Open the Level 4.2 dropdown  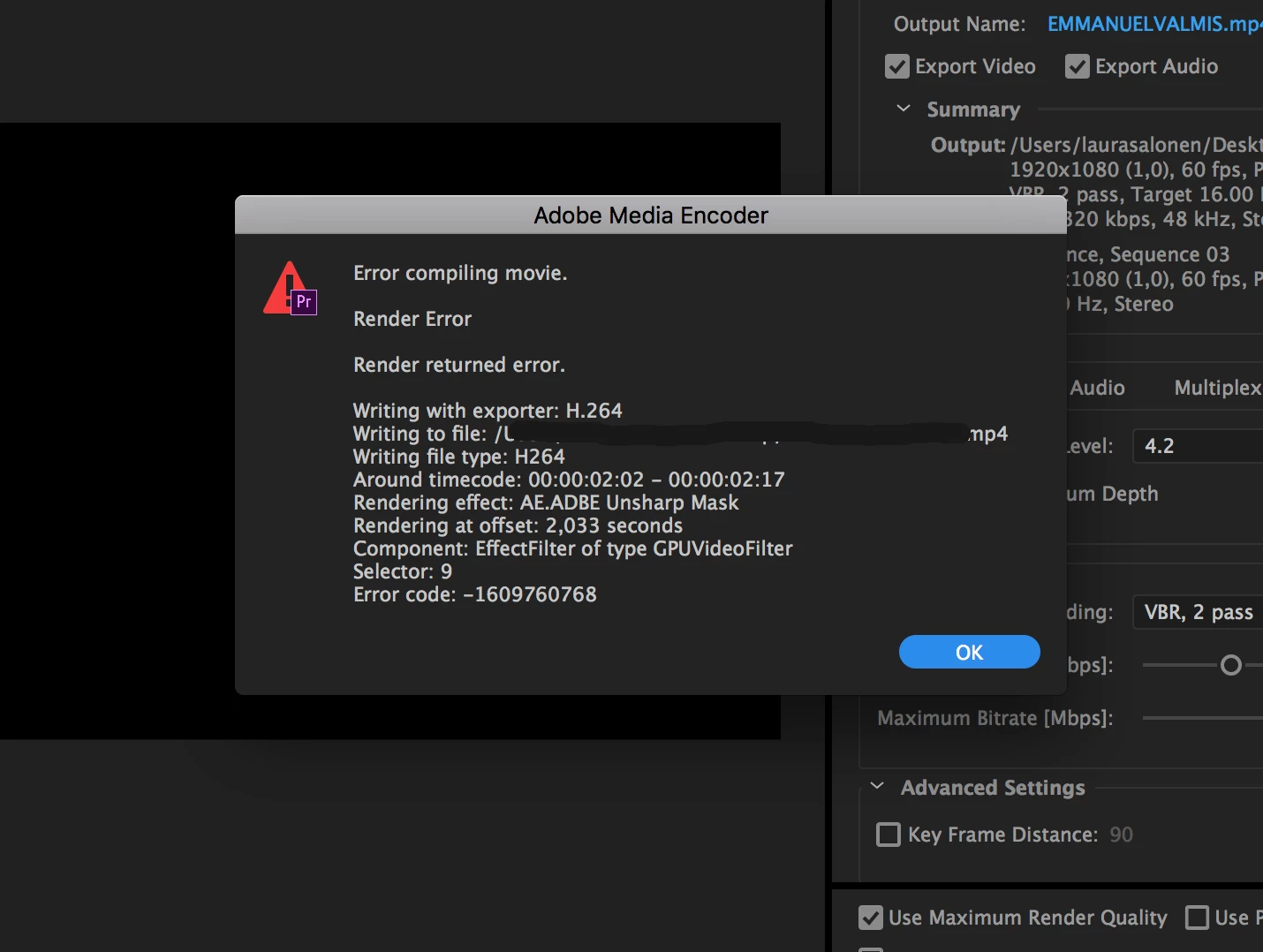1199,446
